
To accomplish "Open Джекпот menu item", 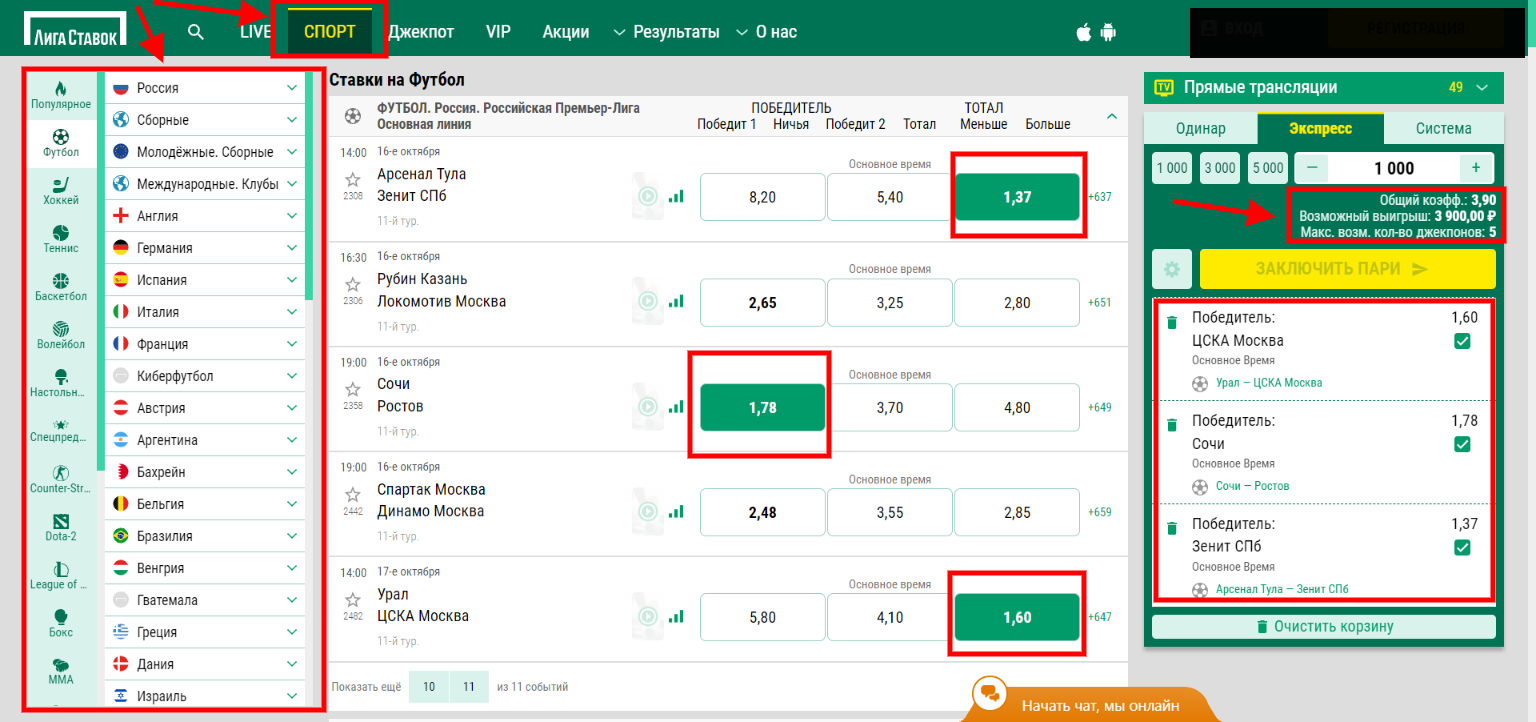I will pyautogui.click(x=421, y=32).
